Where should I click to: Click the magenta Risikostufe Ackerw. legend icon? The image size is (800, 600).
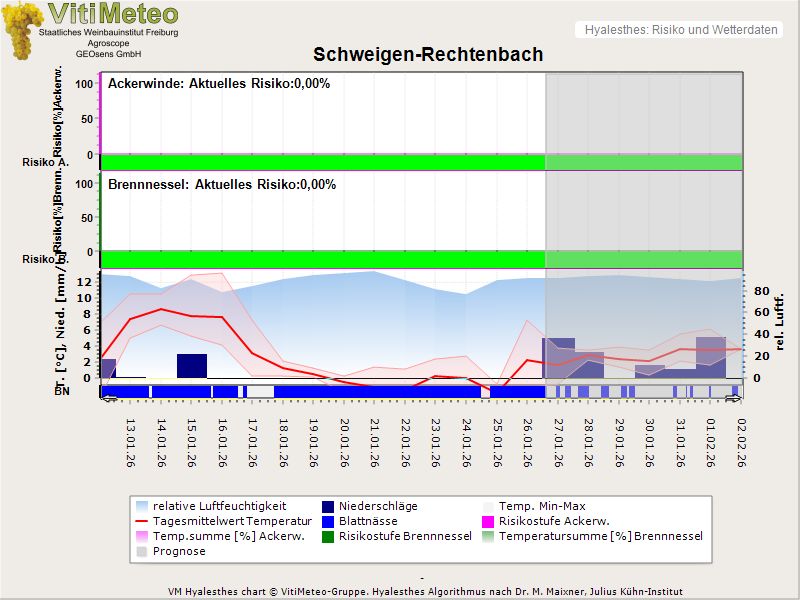point(489,521)
